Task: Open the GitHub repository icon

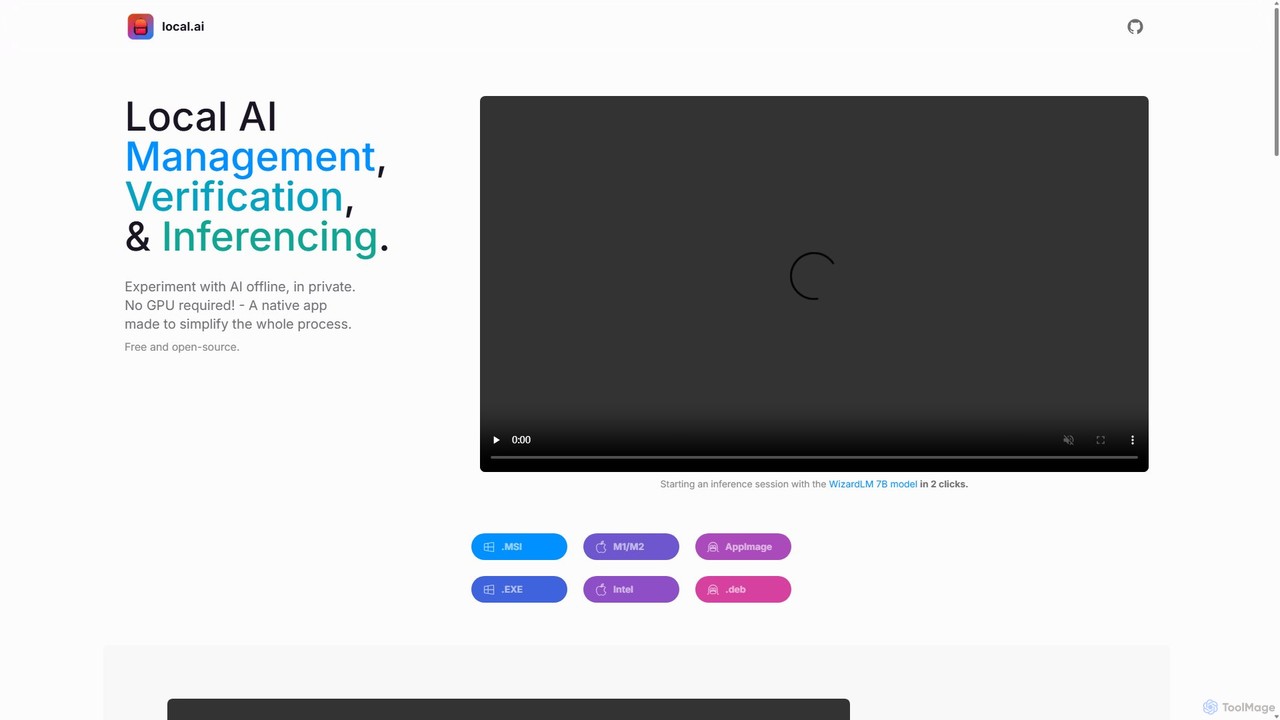Action: [1135, 27]
